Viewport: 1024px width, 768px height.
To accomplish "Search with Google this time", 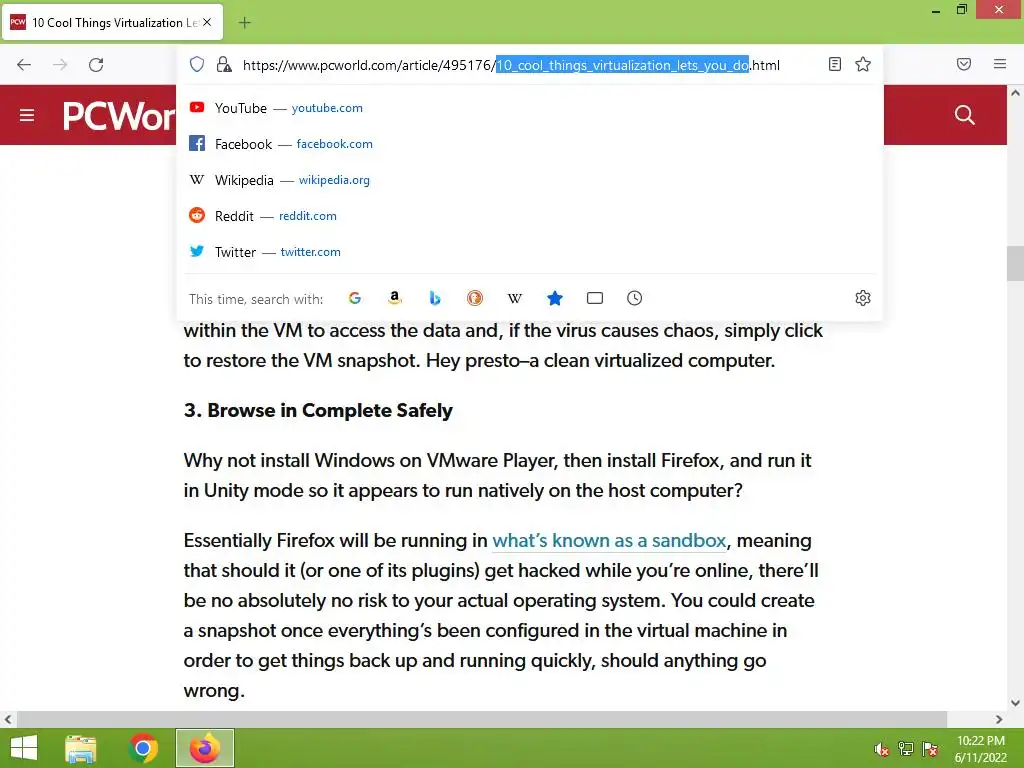I will click(355, 298).
